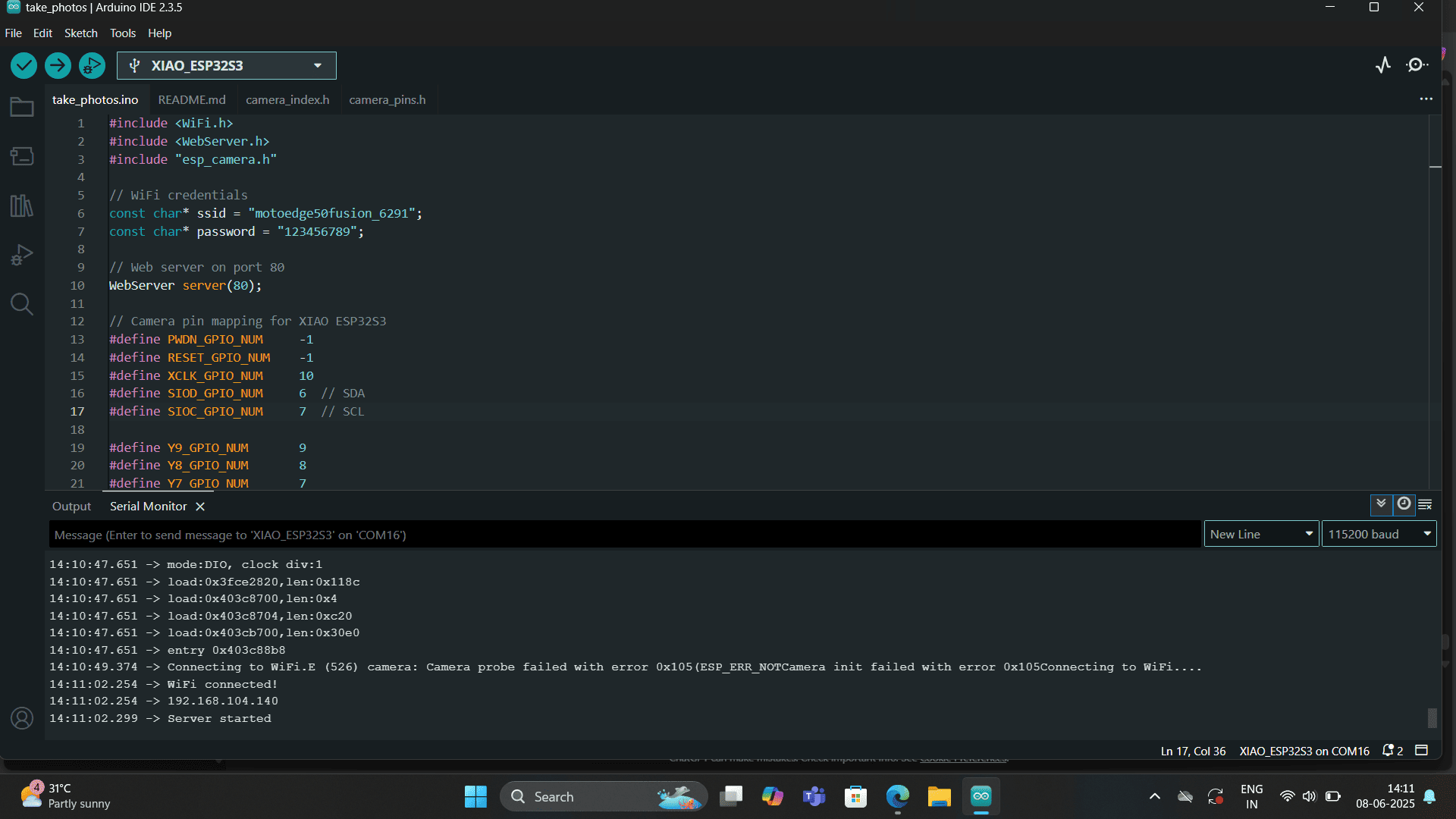The image size is (1456, 819).
Task: Open the Library Manager sidebar panel
Action: [22, 206]
